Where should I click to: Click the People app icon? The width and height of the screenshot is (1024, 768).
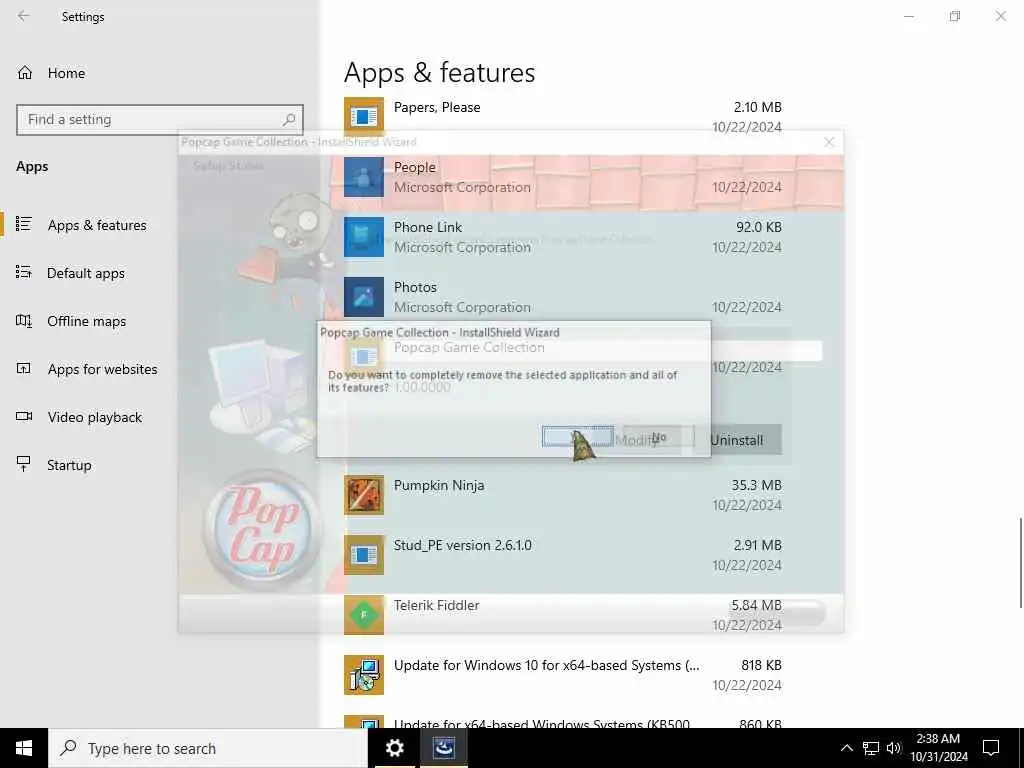tap(364, 177)
